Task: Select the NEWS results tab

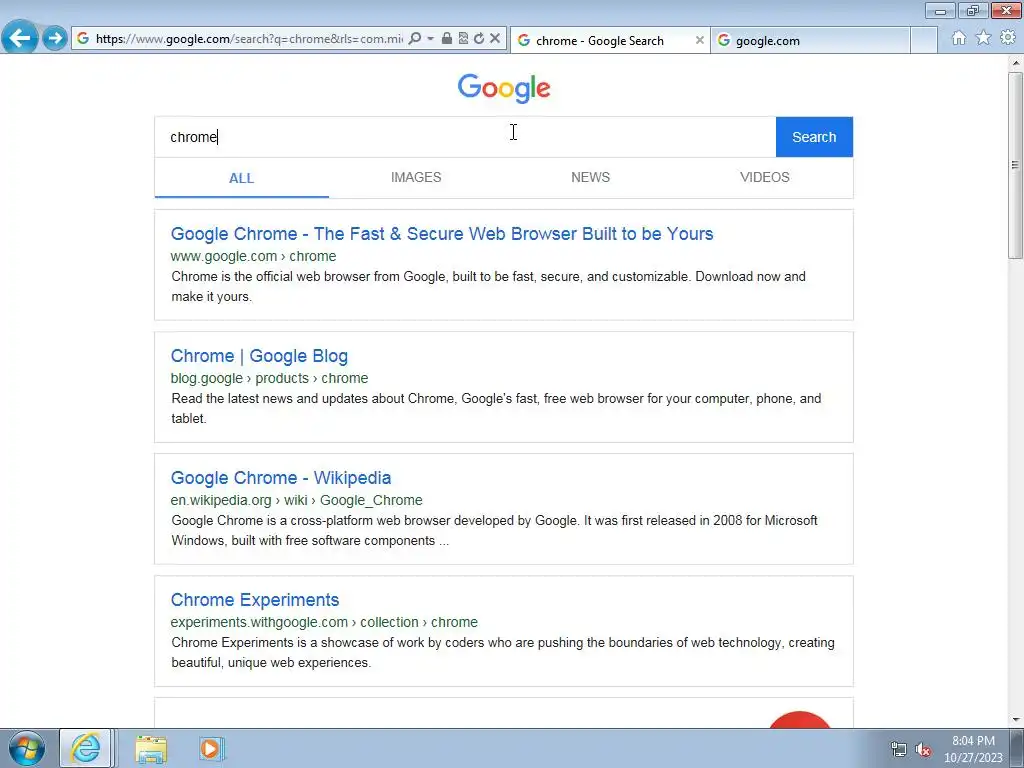Action: click(590, 178)
